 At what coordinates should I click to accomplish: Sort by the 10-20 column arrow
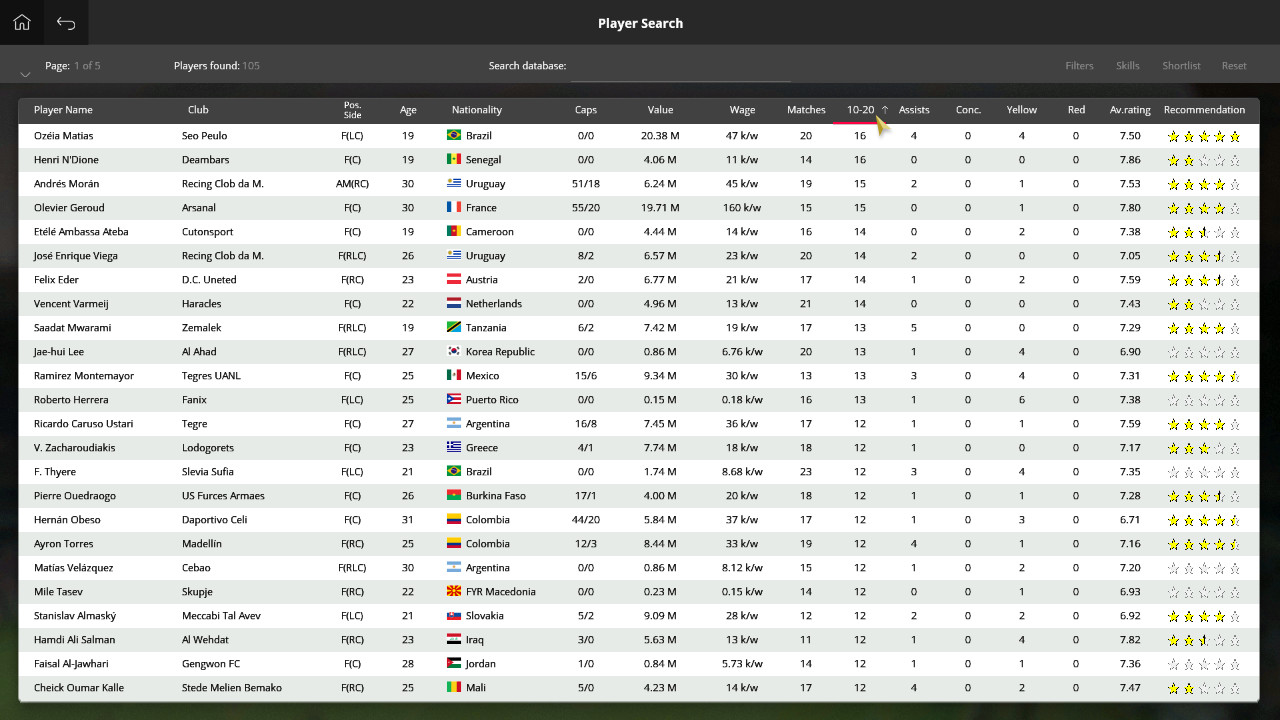pos(884,110)
